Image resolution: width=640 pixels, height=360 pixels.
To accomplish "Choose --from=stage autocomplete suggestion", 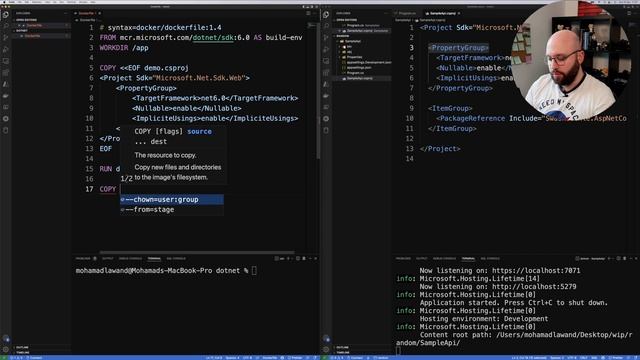I will [172, 210].
